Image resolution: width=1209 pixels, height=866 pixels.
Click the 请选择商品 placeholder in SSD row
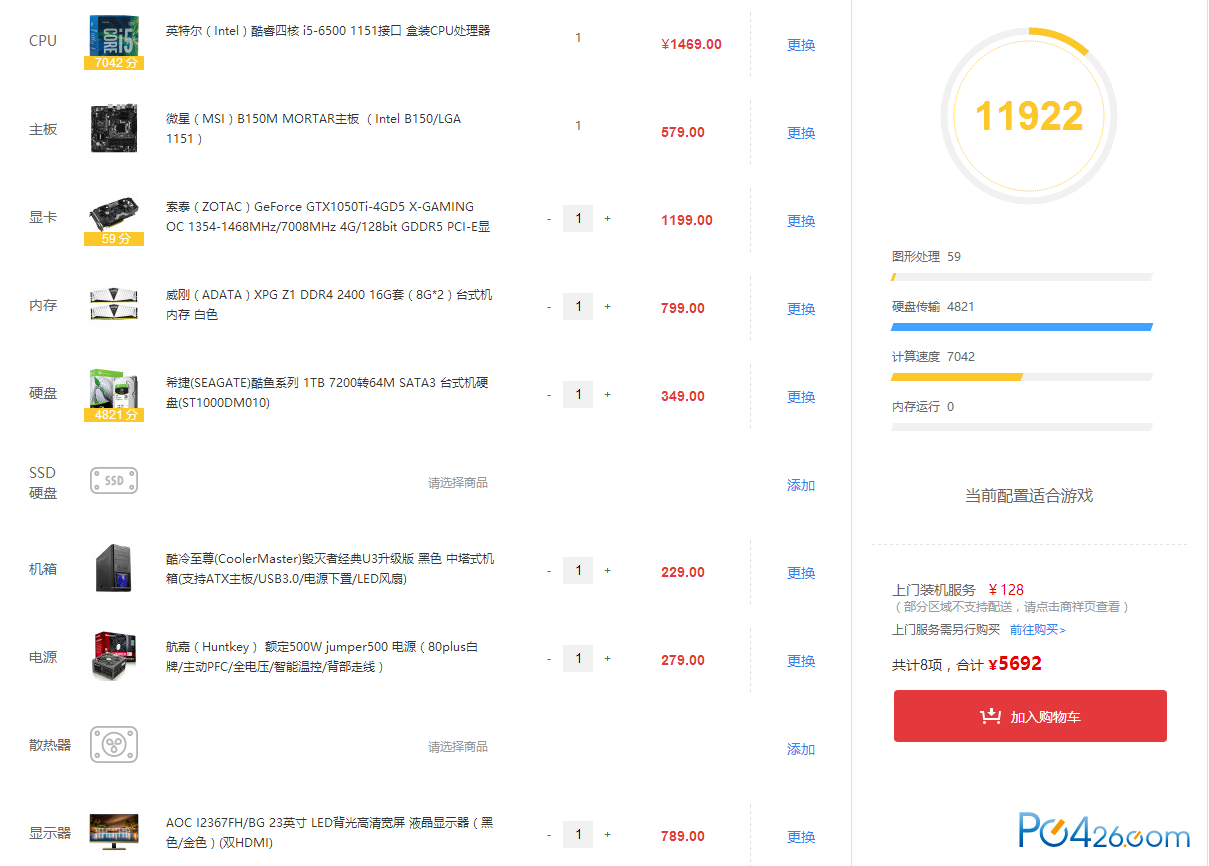[x=458, y=483]
